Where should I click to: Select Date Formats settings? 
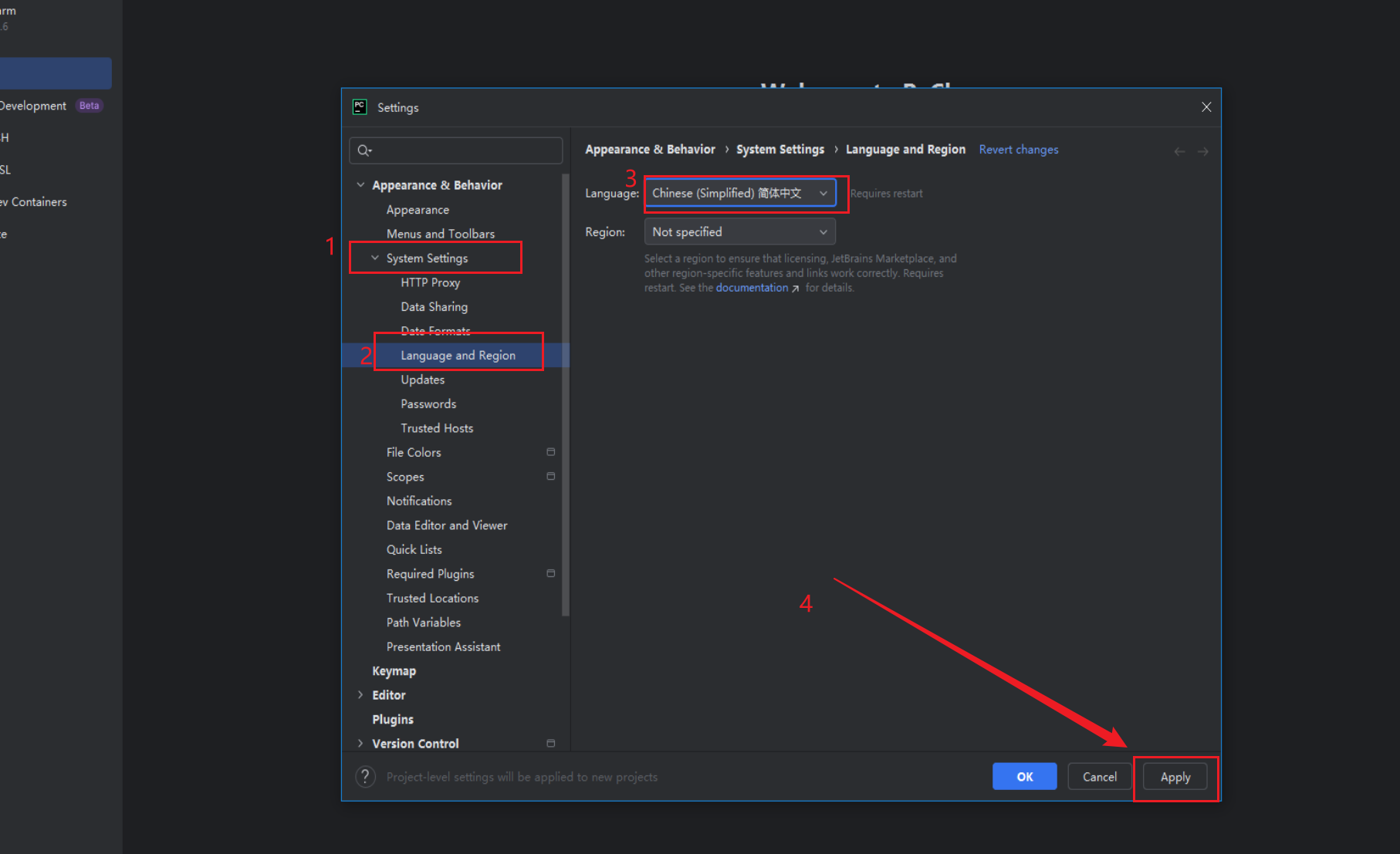(x=435, y=331)
